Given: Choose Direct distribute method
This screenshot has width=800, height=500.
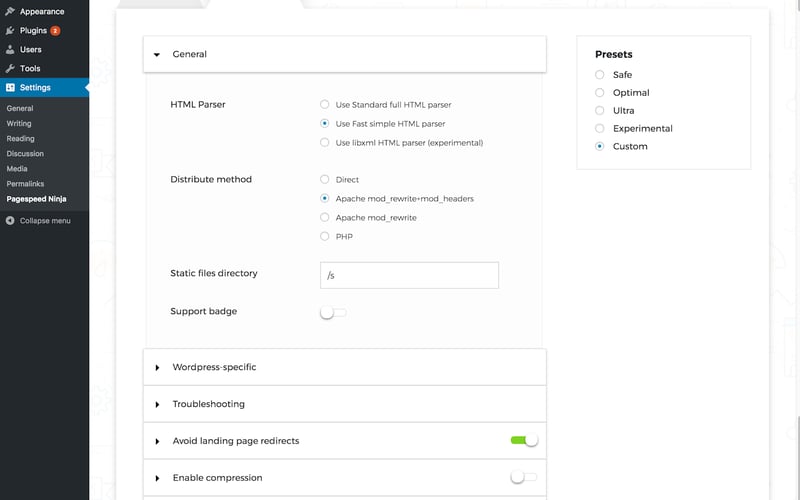Looking at the screenshot, I should pyautogui.click(x=324, y=179).
